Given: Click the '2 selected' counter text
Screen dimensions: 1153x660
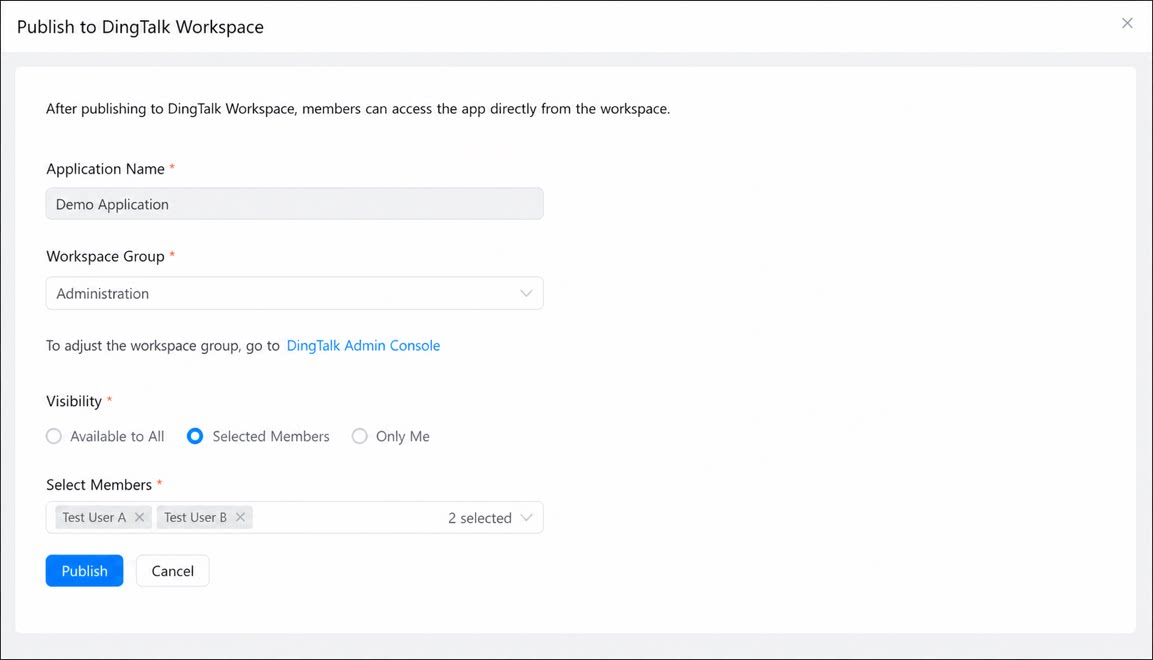Looking at the screenshot, I should [x=479, y=518].
